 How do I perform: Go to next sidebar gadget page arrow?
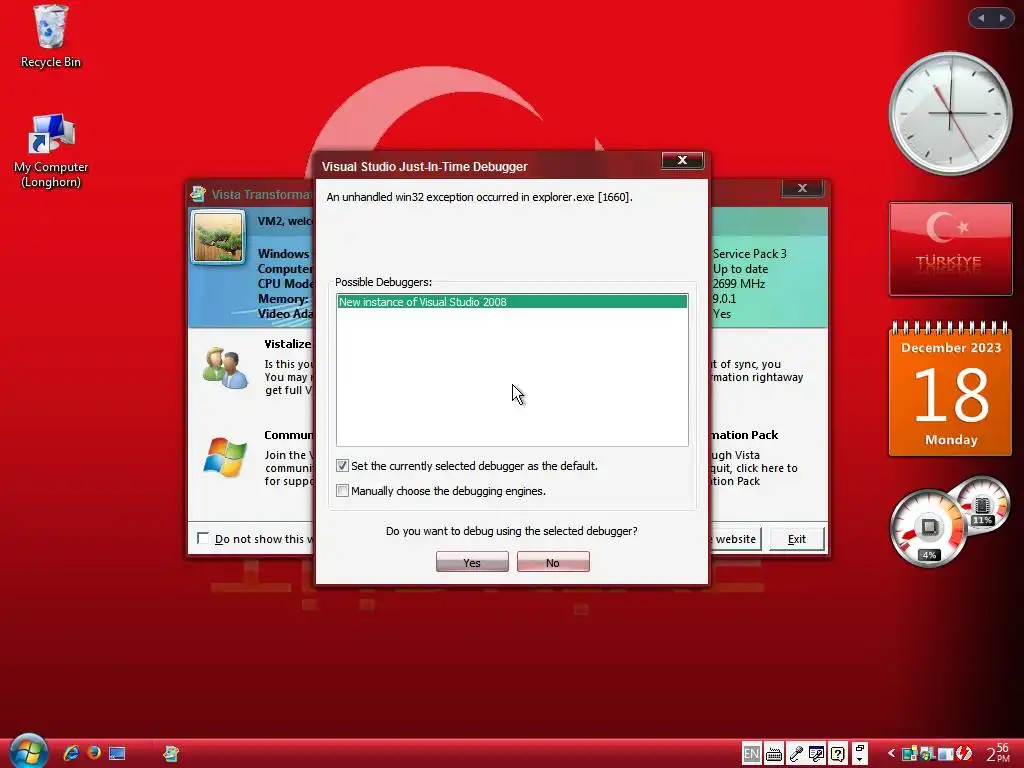tap(1002, 18)
